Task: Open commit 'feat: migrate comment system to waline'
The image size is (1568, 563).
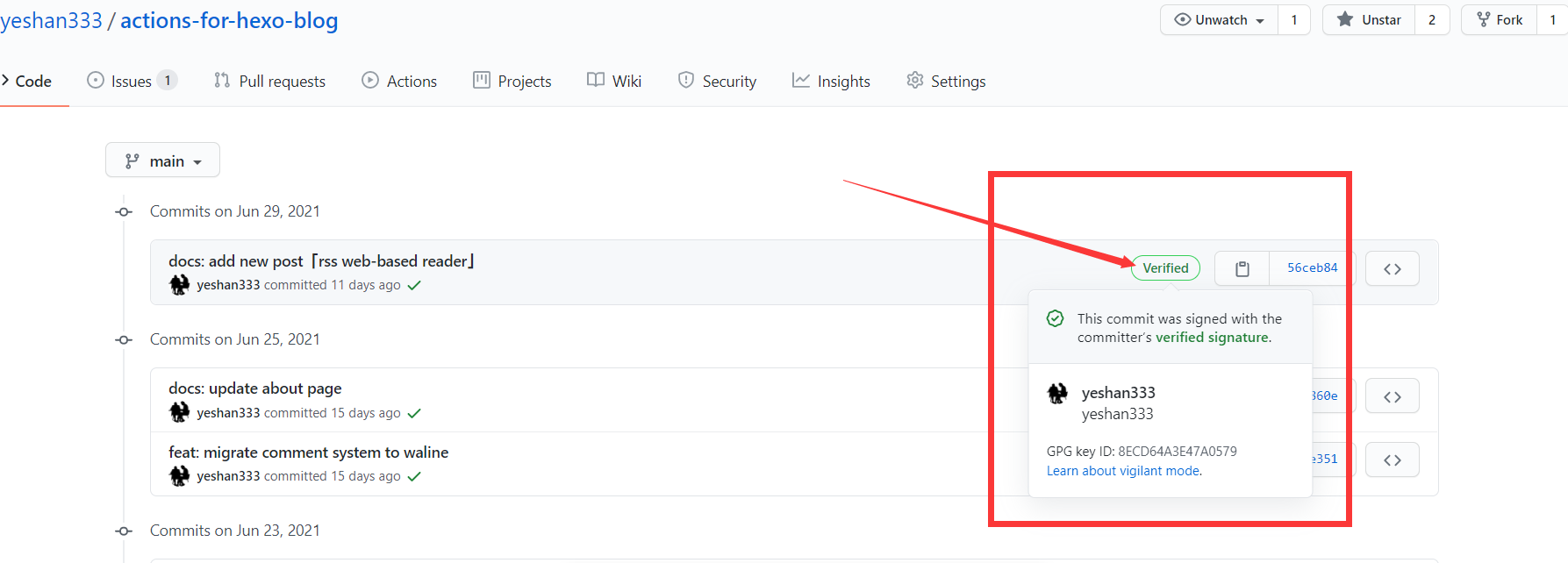Action: tap(309, 453)
